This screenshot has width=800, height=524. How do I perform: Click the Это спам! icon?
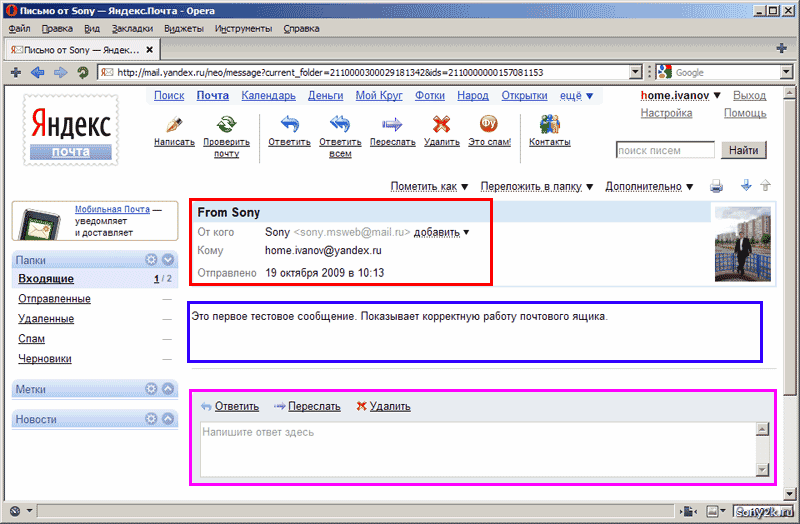tap(489, 123)
